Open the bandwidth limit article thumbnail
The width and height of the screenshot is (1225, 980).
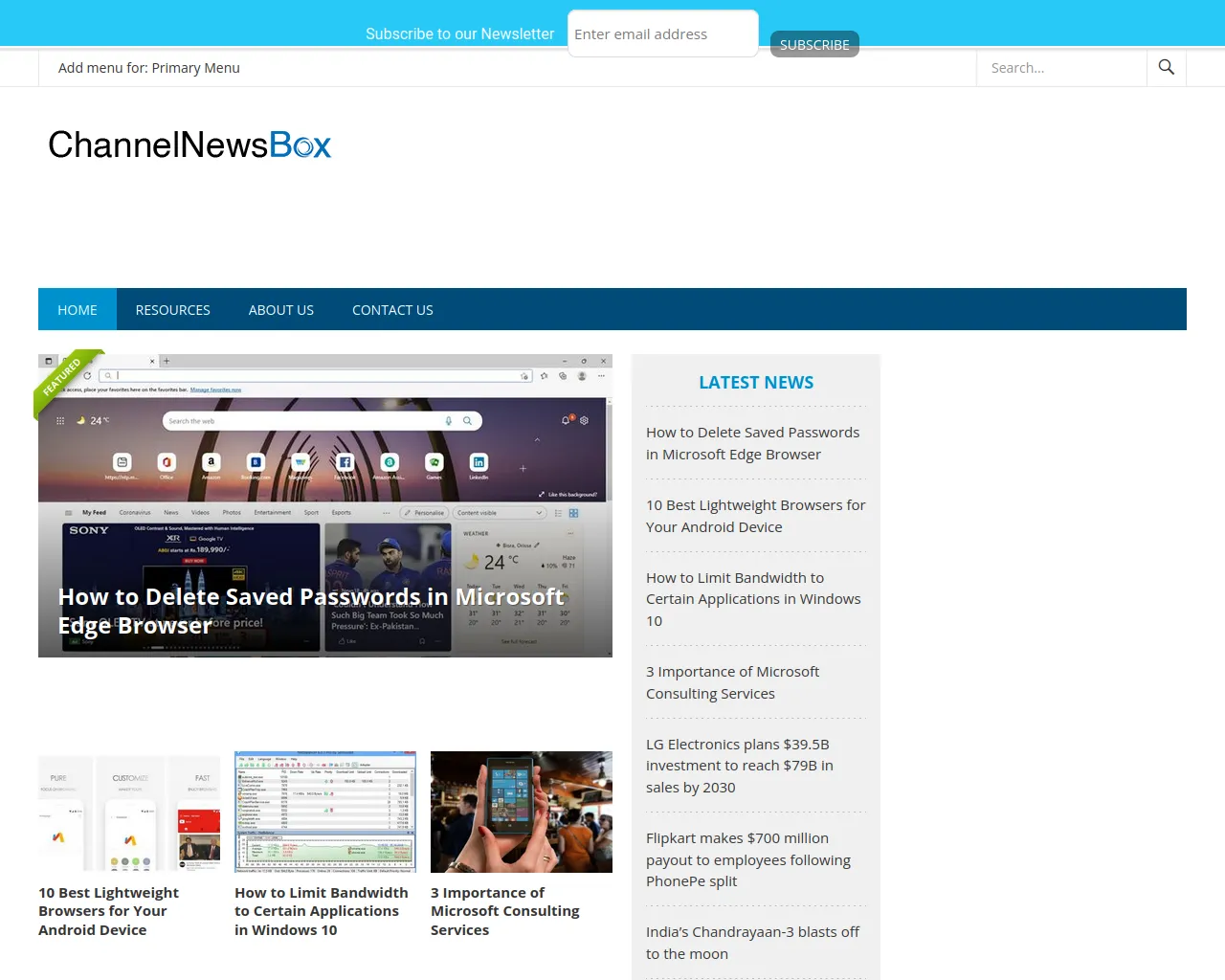325,812
